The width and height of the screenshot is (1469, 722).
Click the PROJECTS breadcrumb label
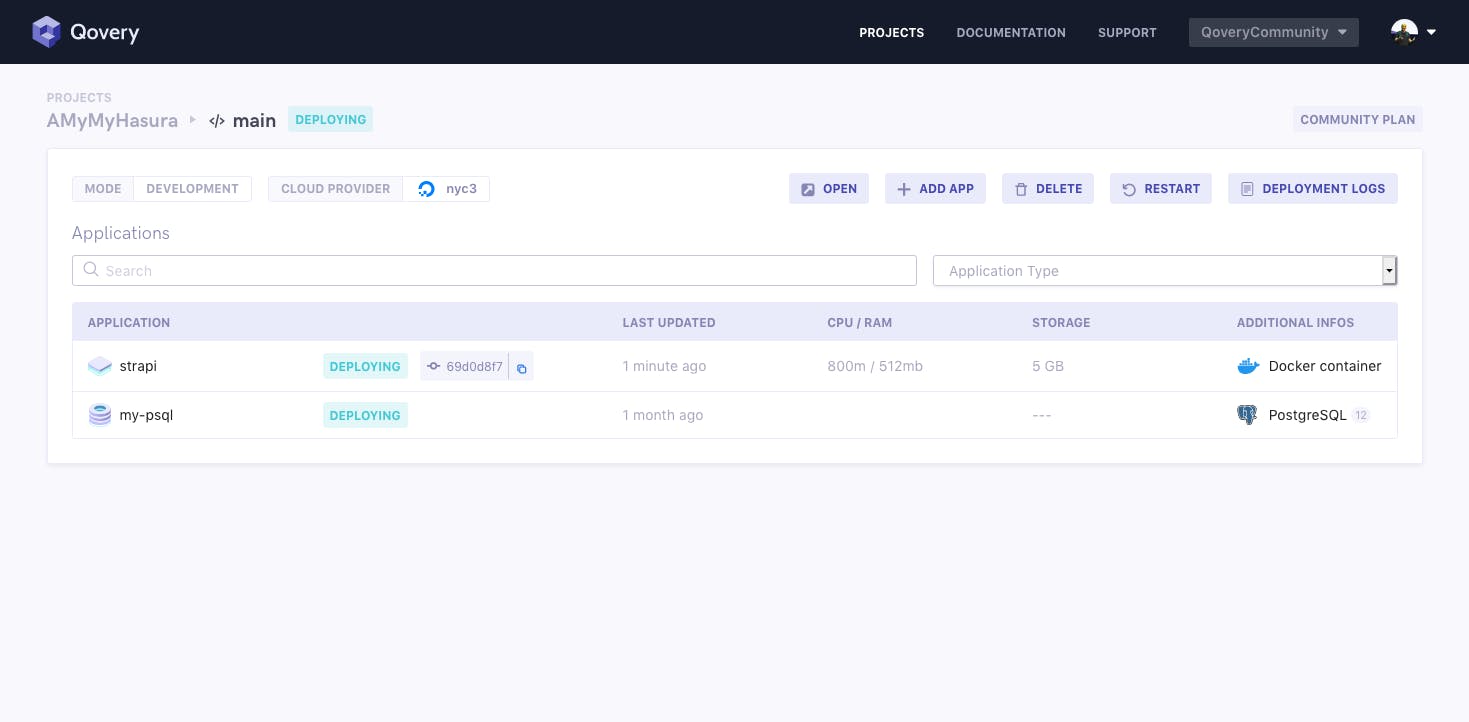(79, 98)
